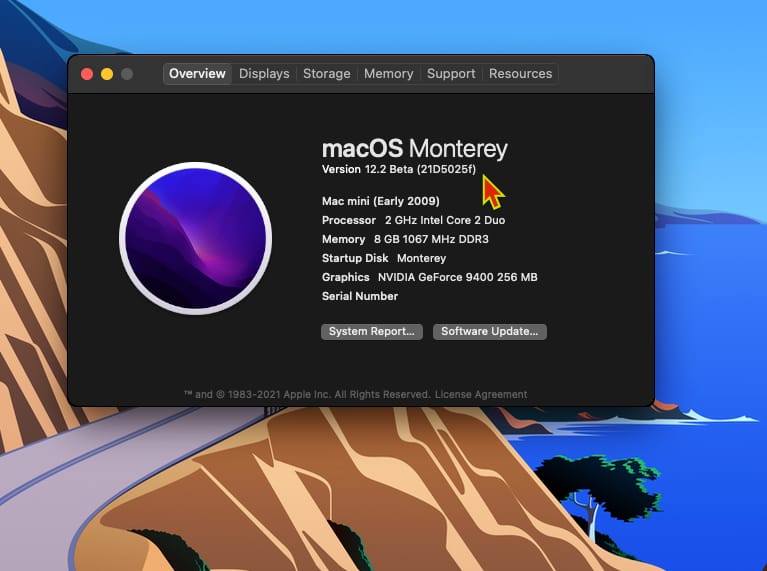Click the macOS Monterey title text

[x=414, y=148]
